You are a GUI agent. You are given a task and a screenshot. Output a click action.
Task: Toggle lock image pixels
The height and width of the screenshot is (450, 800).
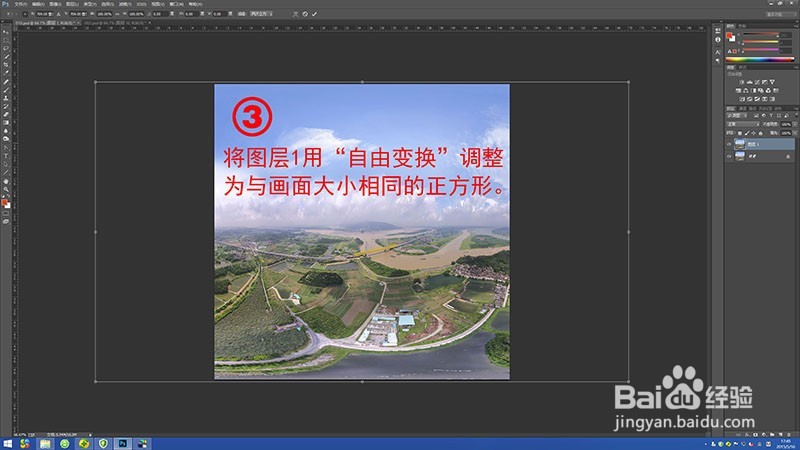coord(747,133)
